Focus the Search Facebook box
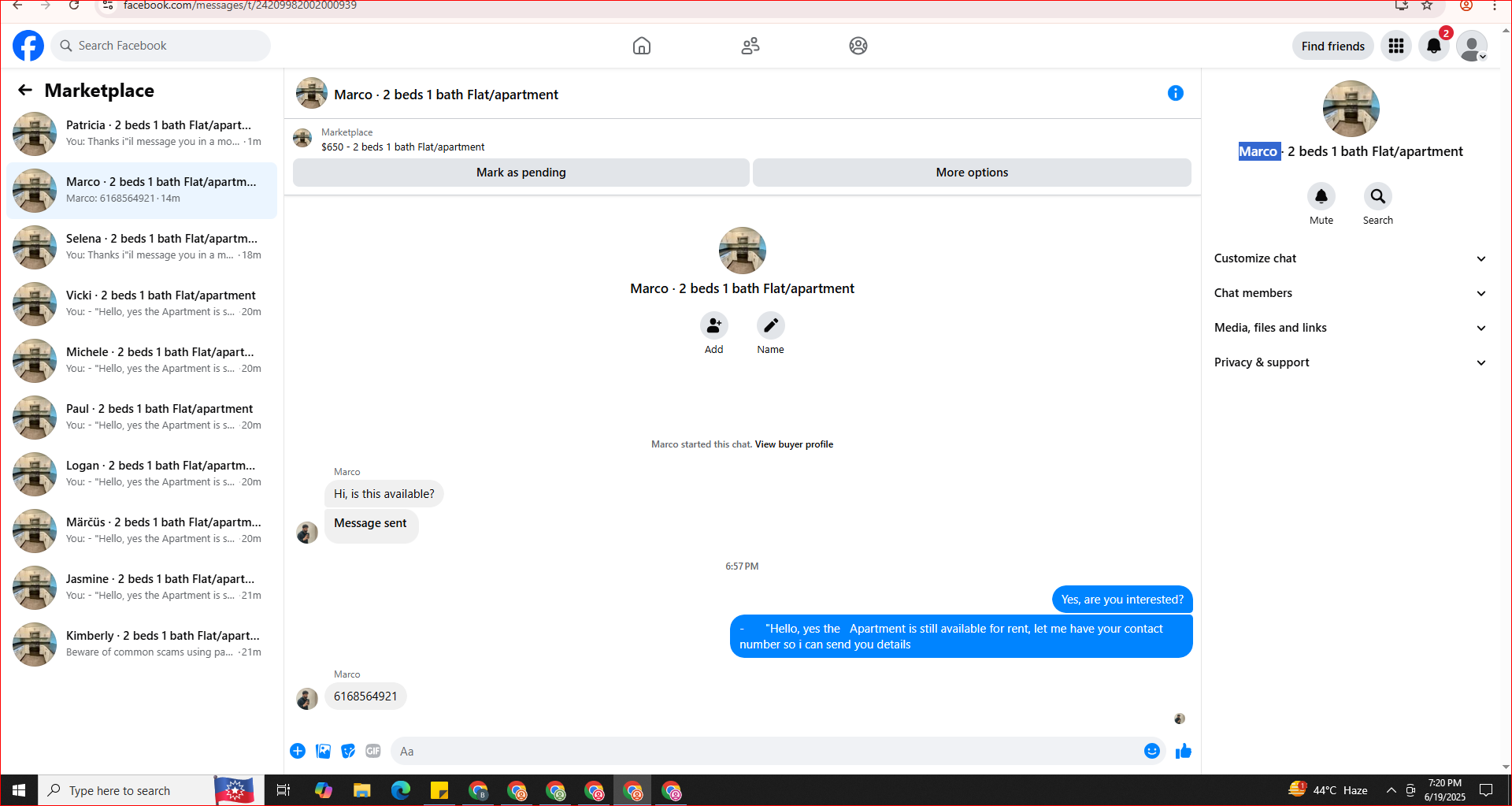The height and width of the screenshot is (806, 1512). pyautogui.click(x=161, y=46)
